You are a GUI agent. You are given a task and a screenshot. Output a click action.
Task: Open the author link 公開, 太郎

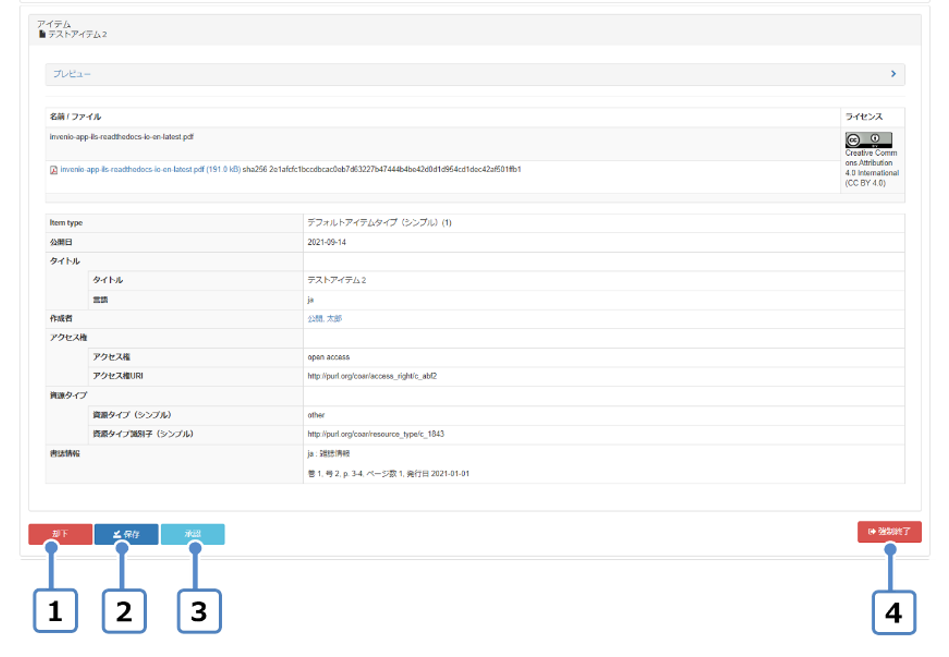[x=331, y=319]
